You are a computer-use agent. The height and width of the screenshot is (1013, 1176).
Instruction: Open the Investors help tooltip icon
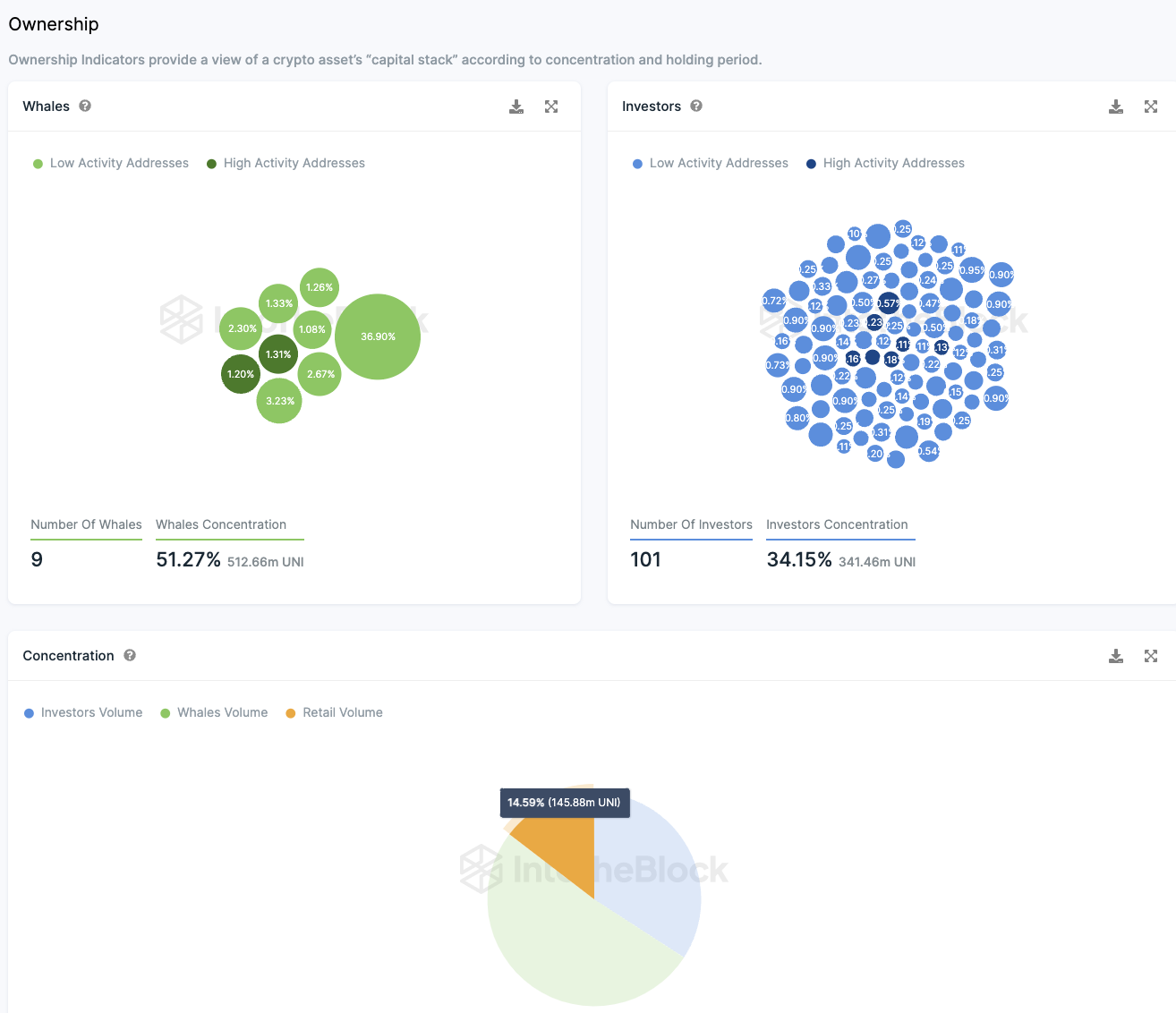click(x=696, y=106)
